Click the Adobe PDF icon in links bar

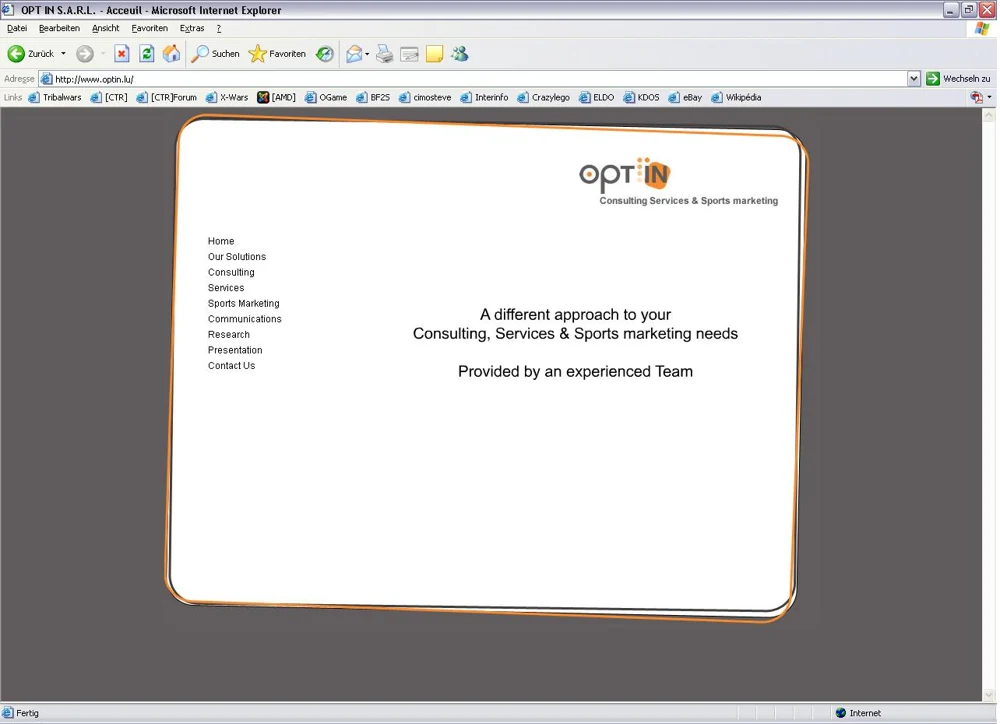click(976, 98)
